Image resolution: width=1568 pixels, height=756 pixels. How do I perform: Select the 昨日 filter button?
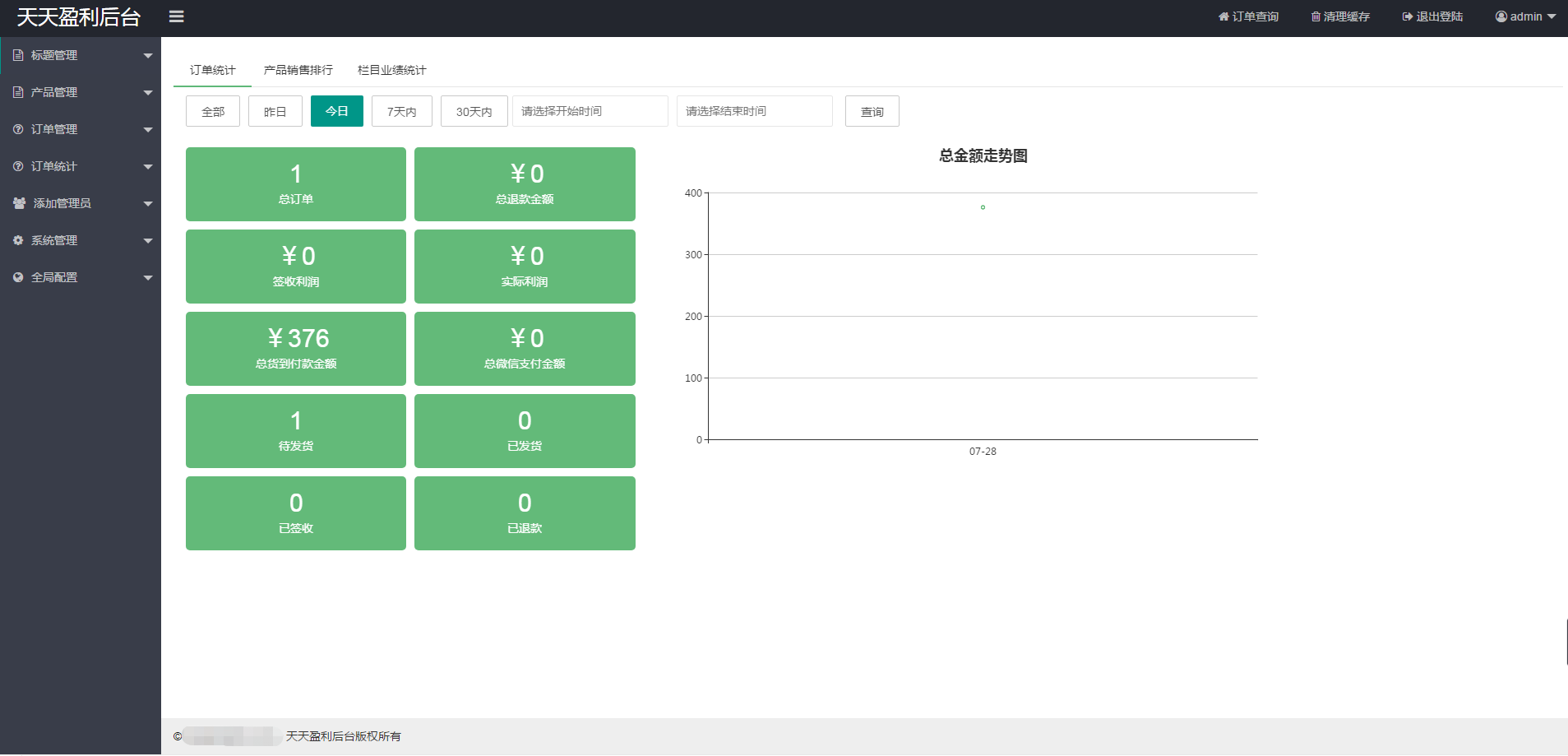(x=275, y=111)
